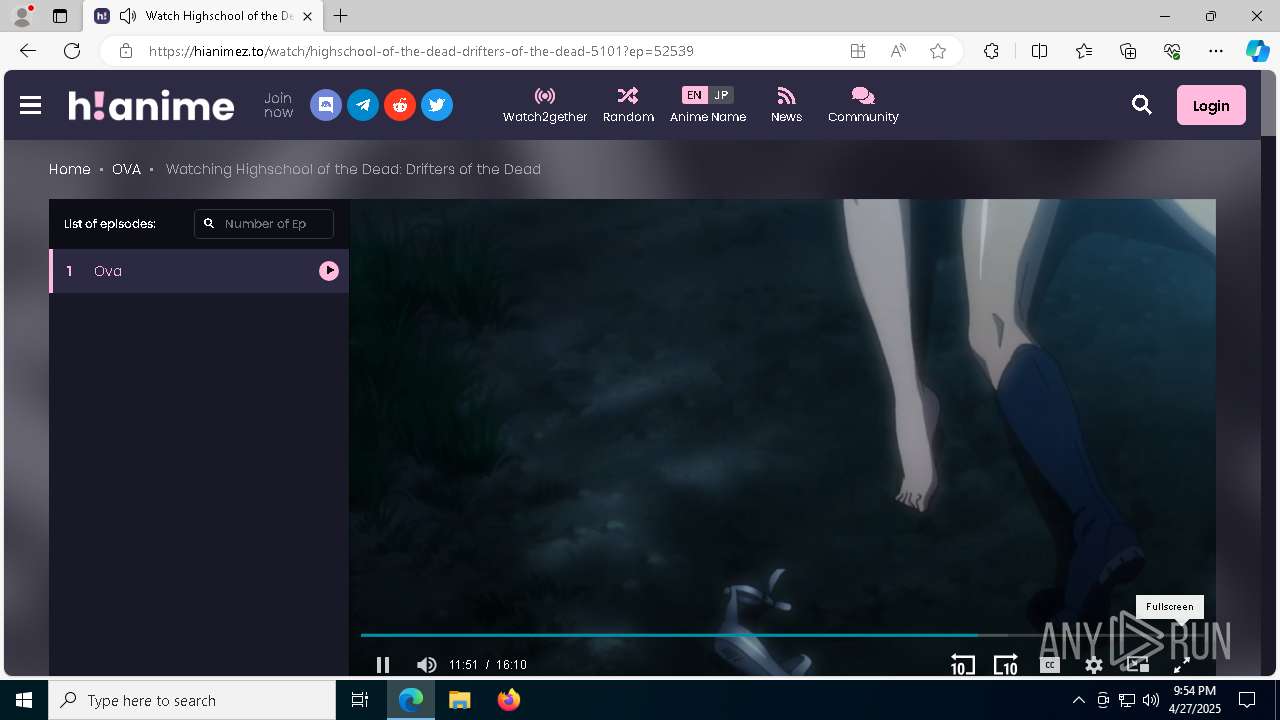The height and width of the screenshot is (720, 1280).
Task: Open browser Extensions menu
Action: pos(991,51)
